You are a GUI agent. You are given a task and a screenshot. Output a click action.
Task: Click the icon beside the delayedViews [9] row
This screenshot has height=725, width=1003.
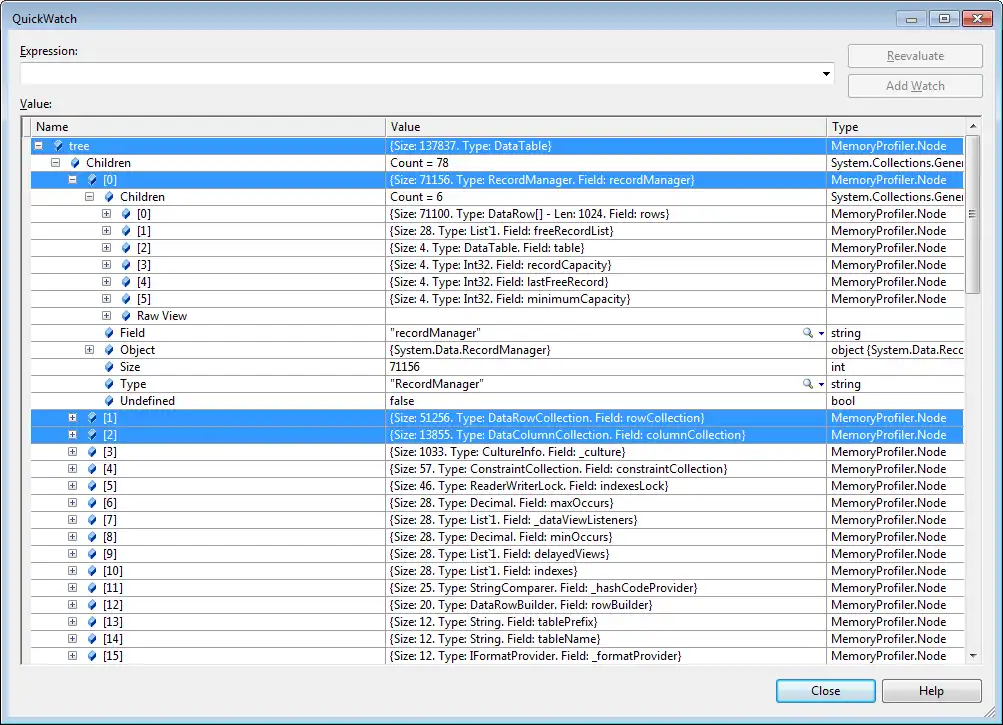pyautogui.click(x=92, y=554)
